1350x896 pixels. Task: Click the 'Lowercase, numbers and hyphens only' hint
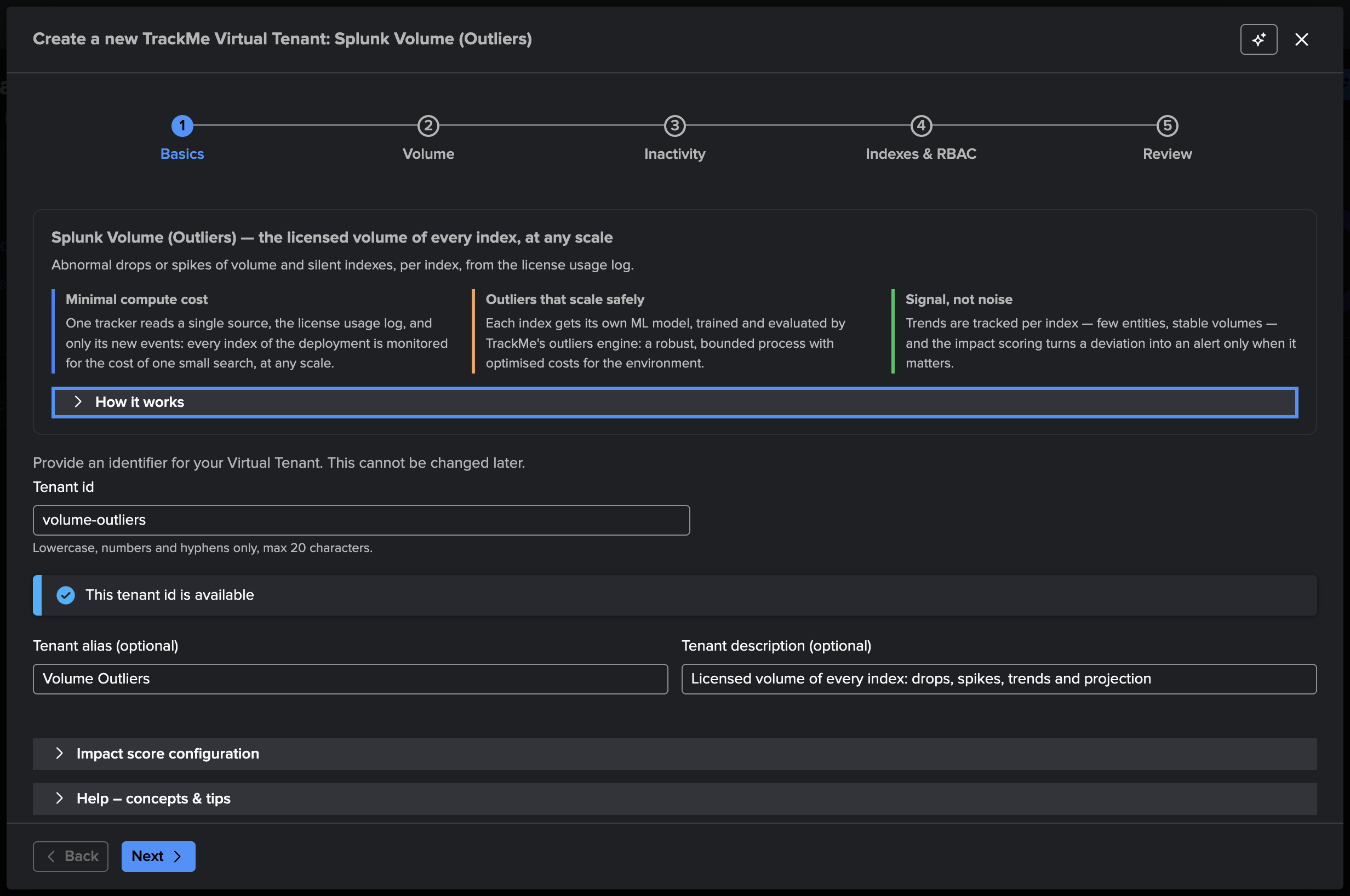202,548
